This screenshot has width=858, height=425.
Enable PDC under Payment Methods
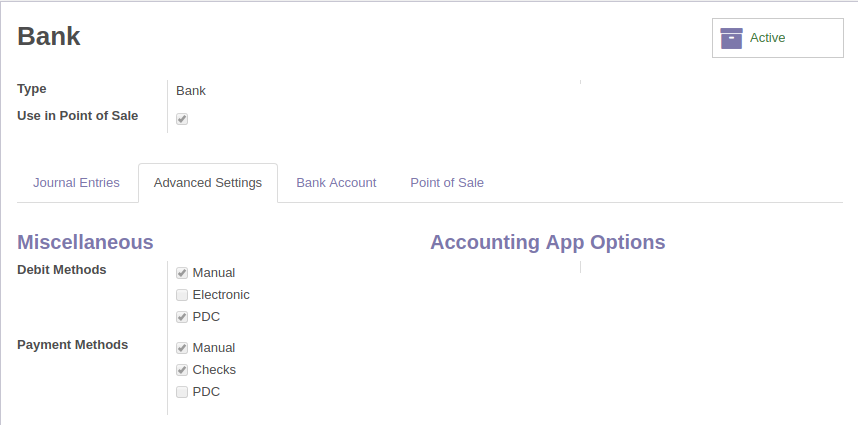pos(182,392)
